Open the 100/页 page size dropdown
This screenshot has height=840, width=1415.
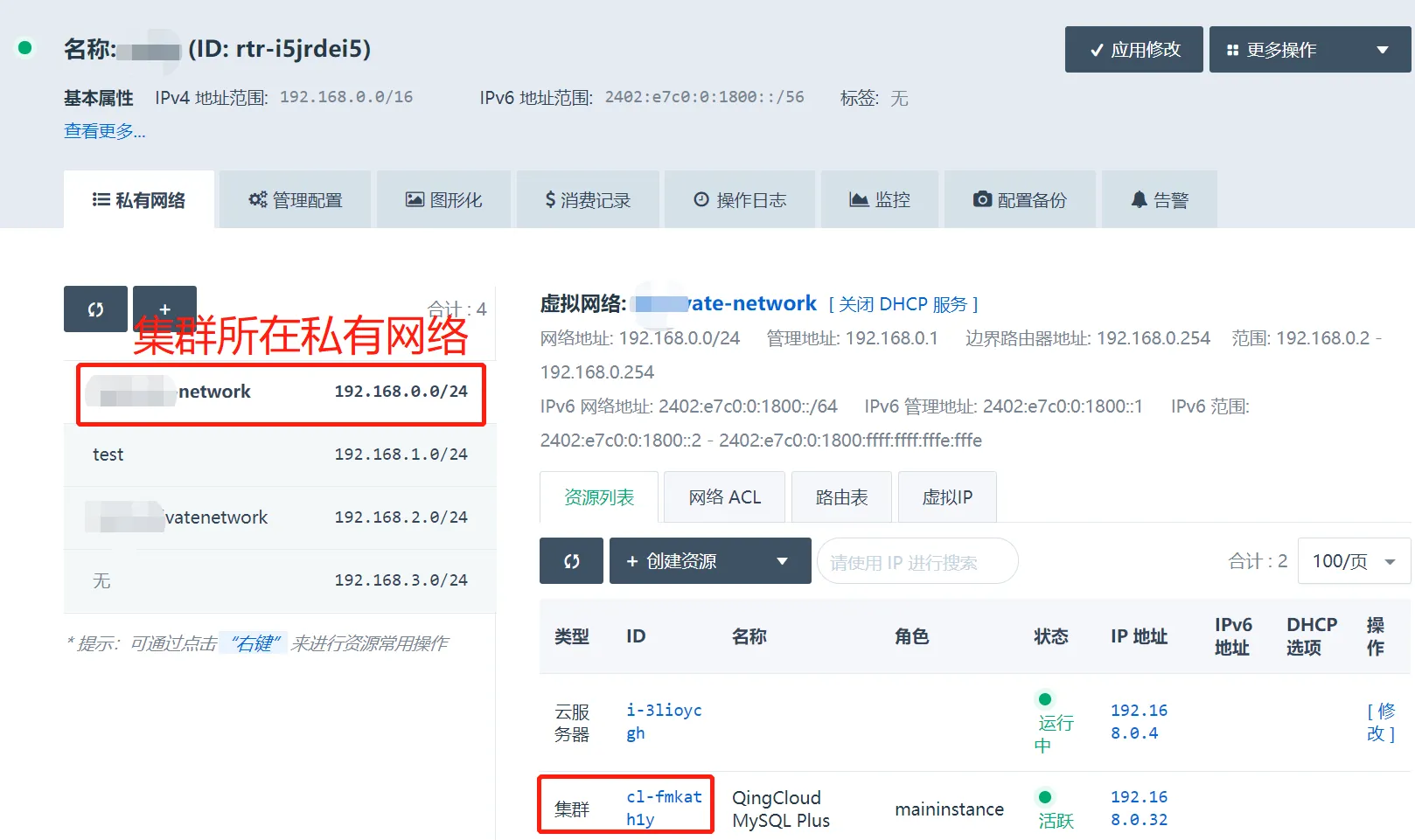1353,561
